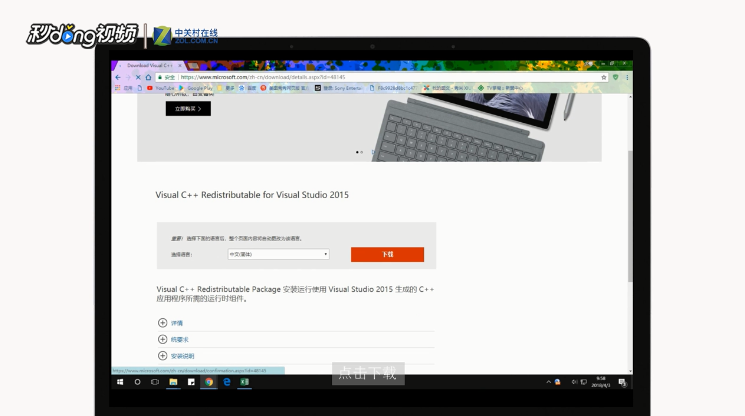Select the first carousel dot indicator
Image resolution: width=745 pixels, height=416 pixels.
(x=357, y=152)
